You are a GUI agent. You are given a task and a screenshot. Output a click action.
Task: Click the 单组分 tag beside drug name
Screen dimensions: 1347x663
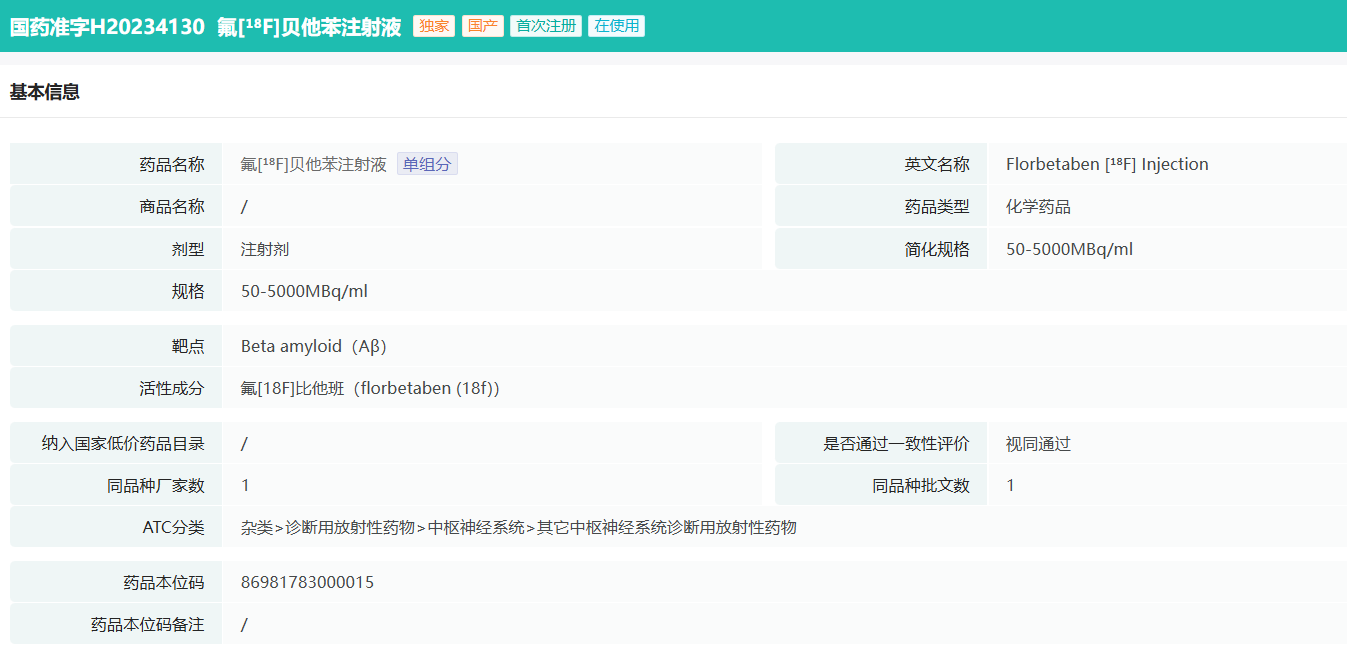(x=427, y=165)
